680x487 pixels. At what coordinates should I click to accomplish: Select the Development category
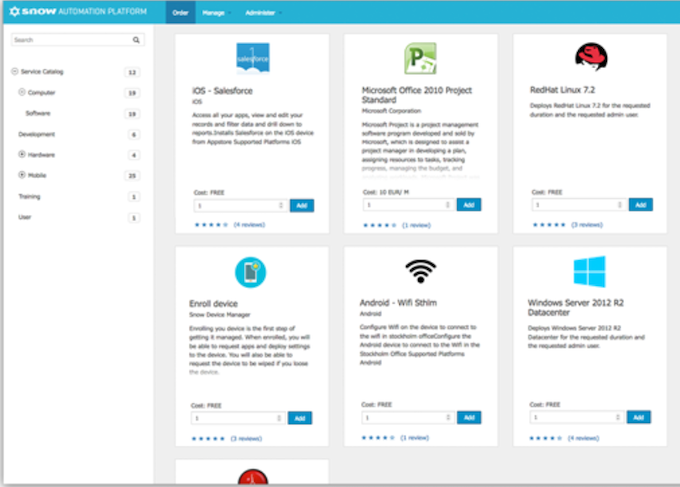pos(36,134)
